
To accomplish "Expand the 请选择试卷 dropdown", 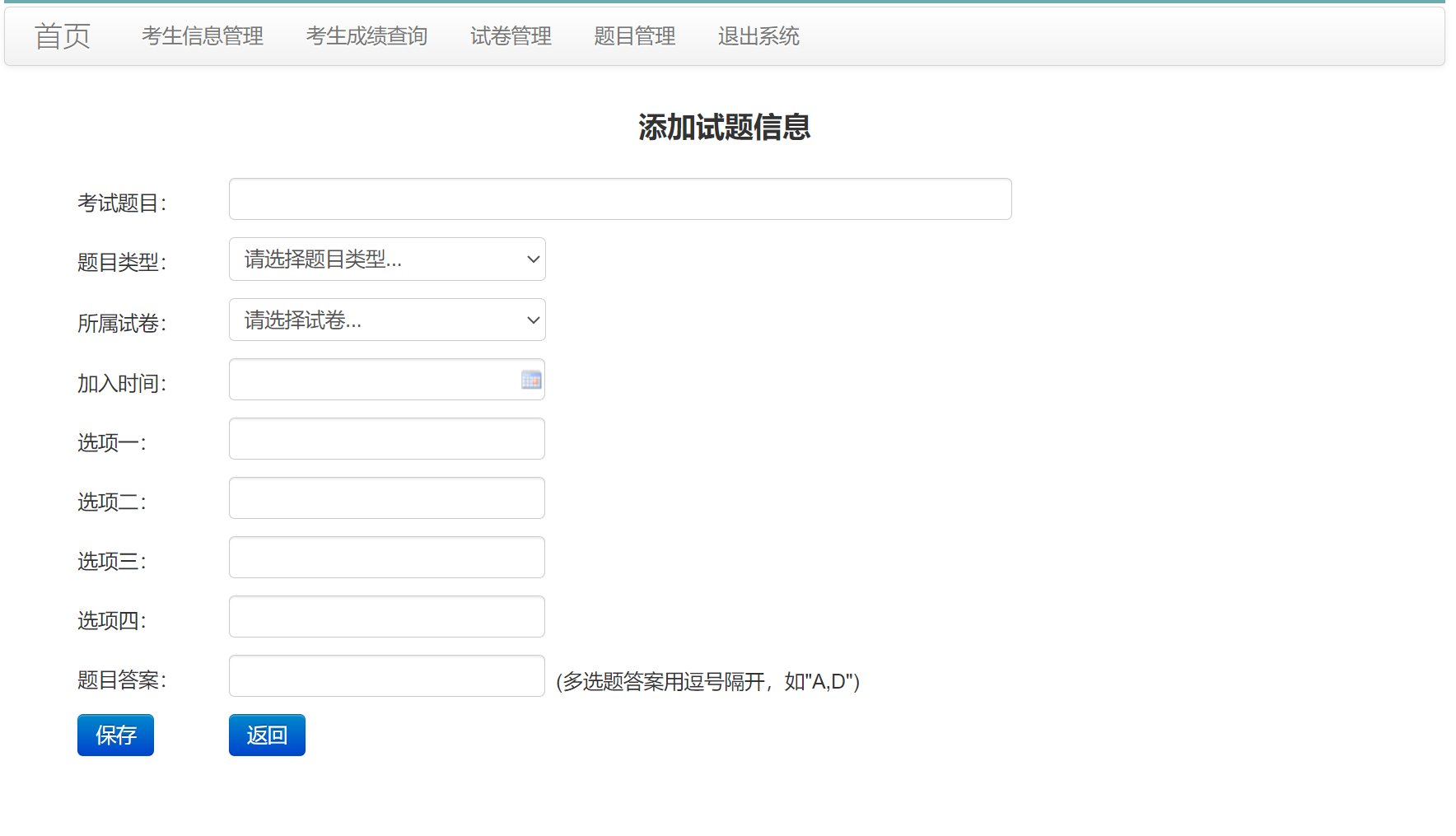I will [x=387, y=320].
